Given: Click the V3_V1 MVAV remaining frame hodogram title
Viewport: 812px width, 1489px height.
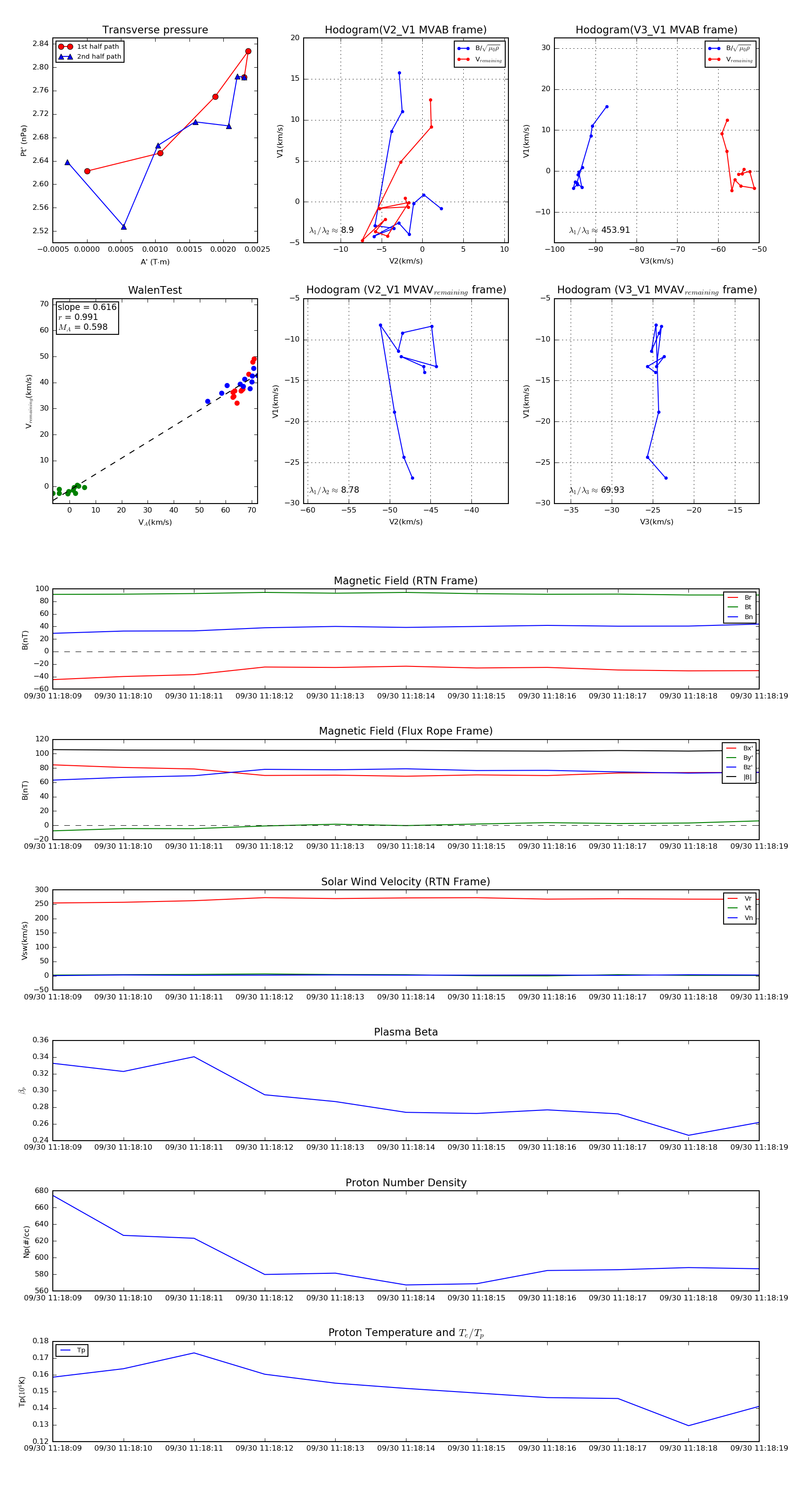Looking at the screenshot, I should (x=656, y=290).
